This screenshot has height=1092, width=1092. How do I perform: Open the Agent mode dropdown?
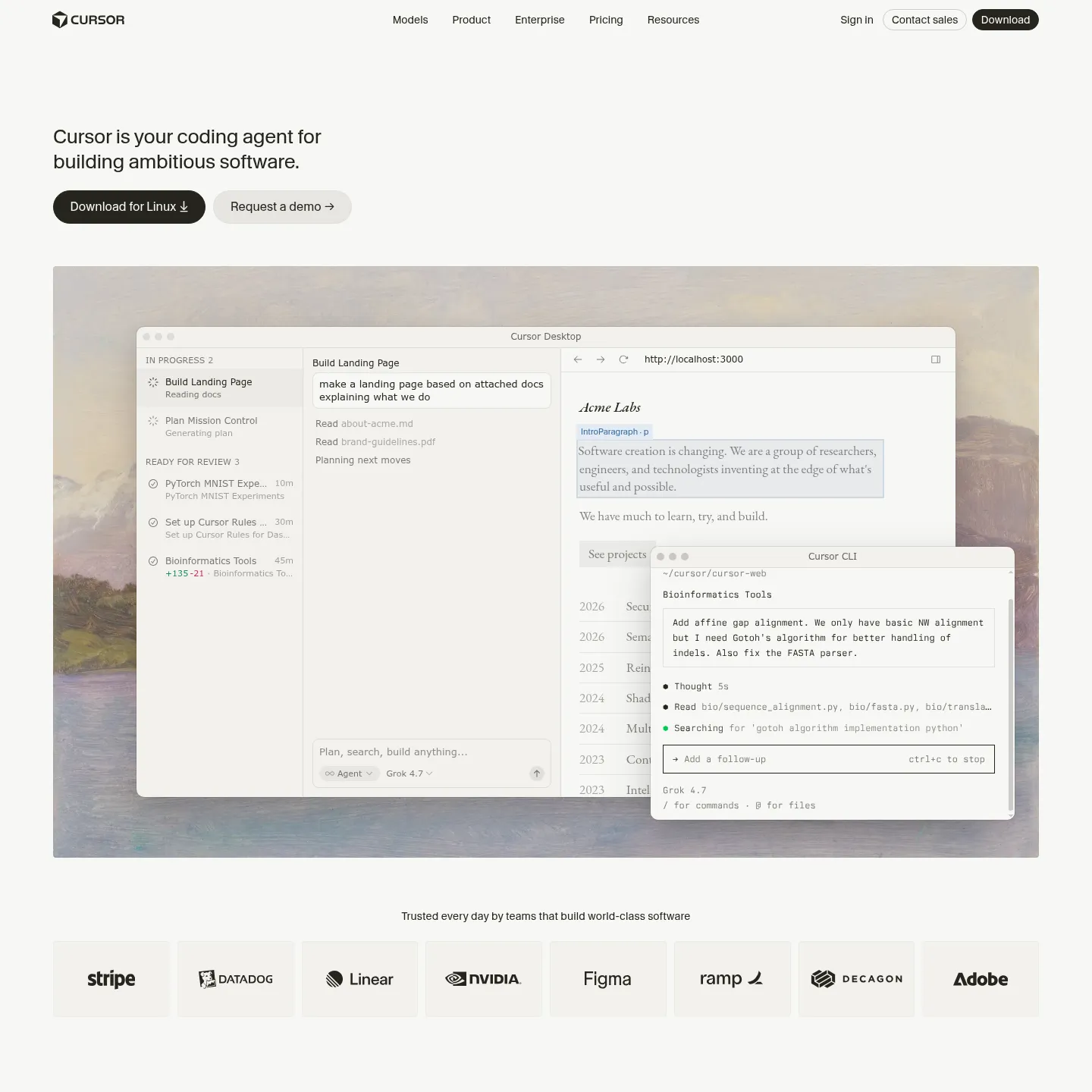pyautogui.click(x=350, y=773)
